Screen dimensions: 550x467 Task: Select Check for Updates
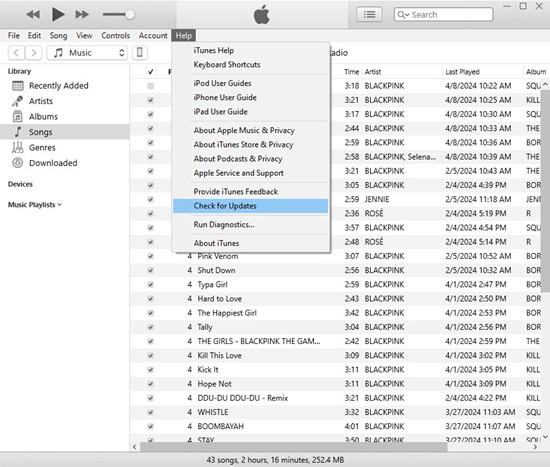[250, 206]
